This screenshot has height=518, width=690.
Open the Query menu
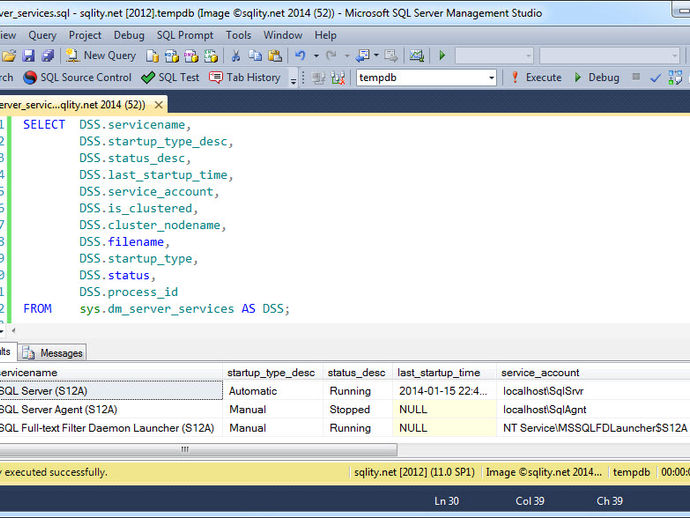coord(42,35)
